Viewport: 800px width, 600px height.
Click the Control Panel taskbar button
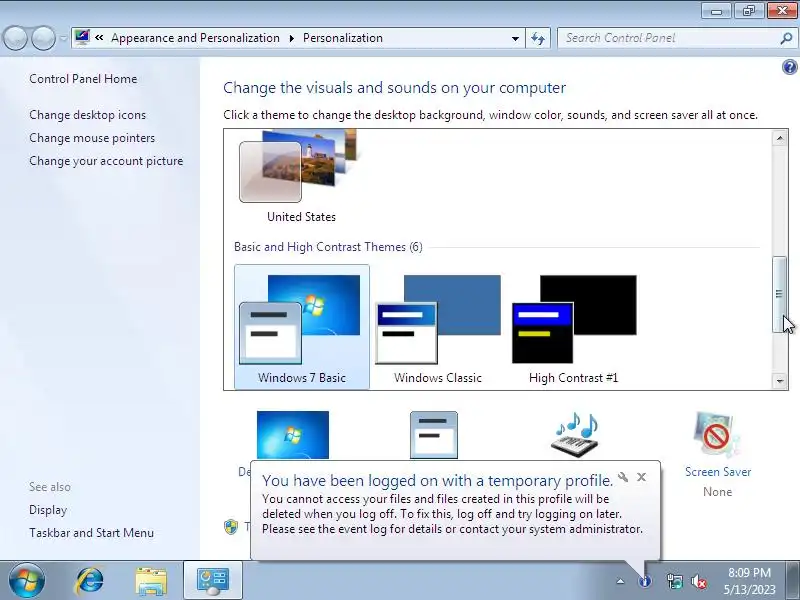pos(213,581)
